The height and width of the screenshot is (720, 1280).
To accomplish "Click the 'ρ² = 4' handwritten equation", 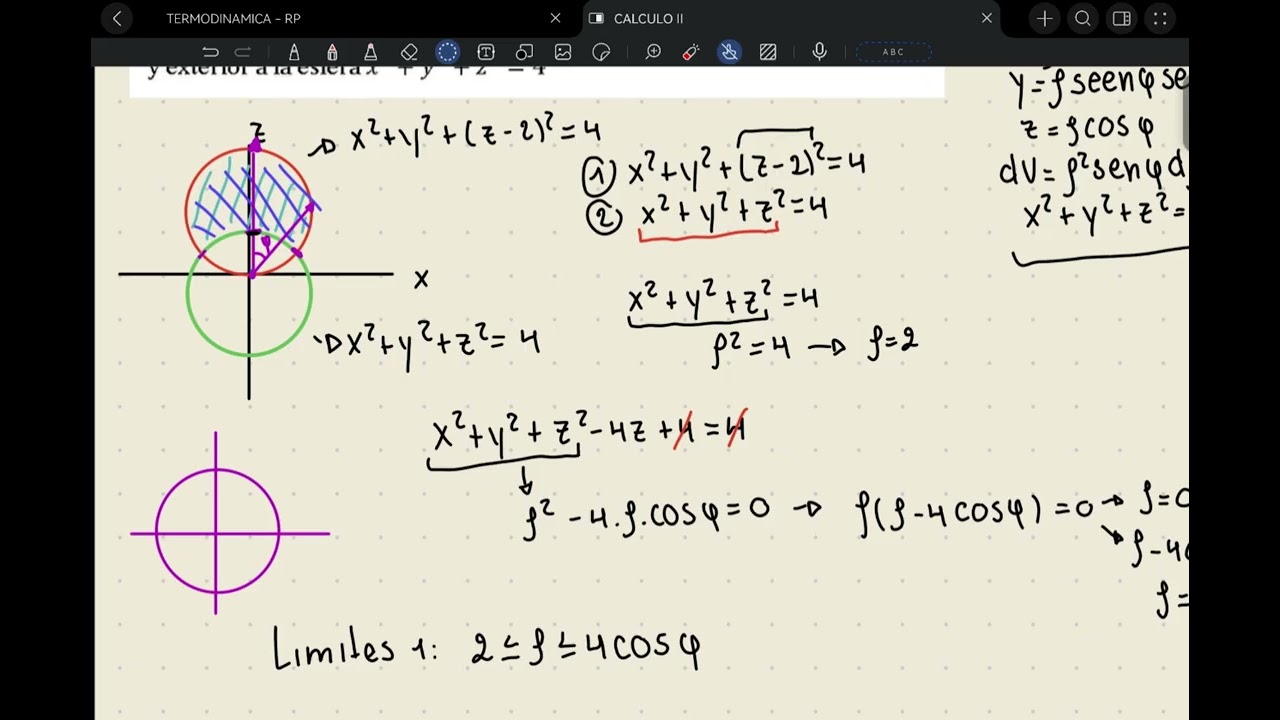I will (751, 349).
